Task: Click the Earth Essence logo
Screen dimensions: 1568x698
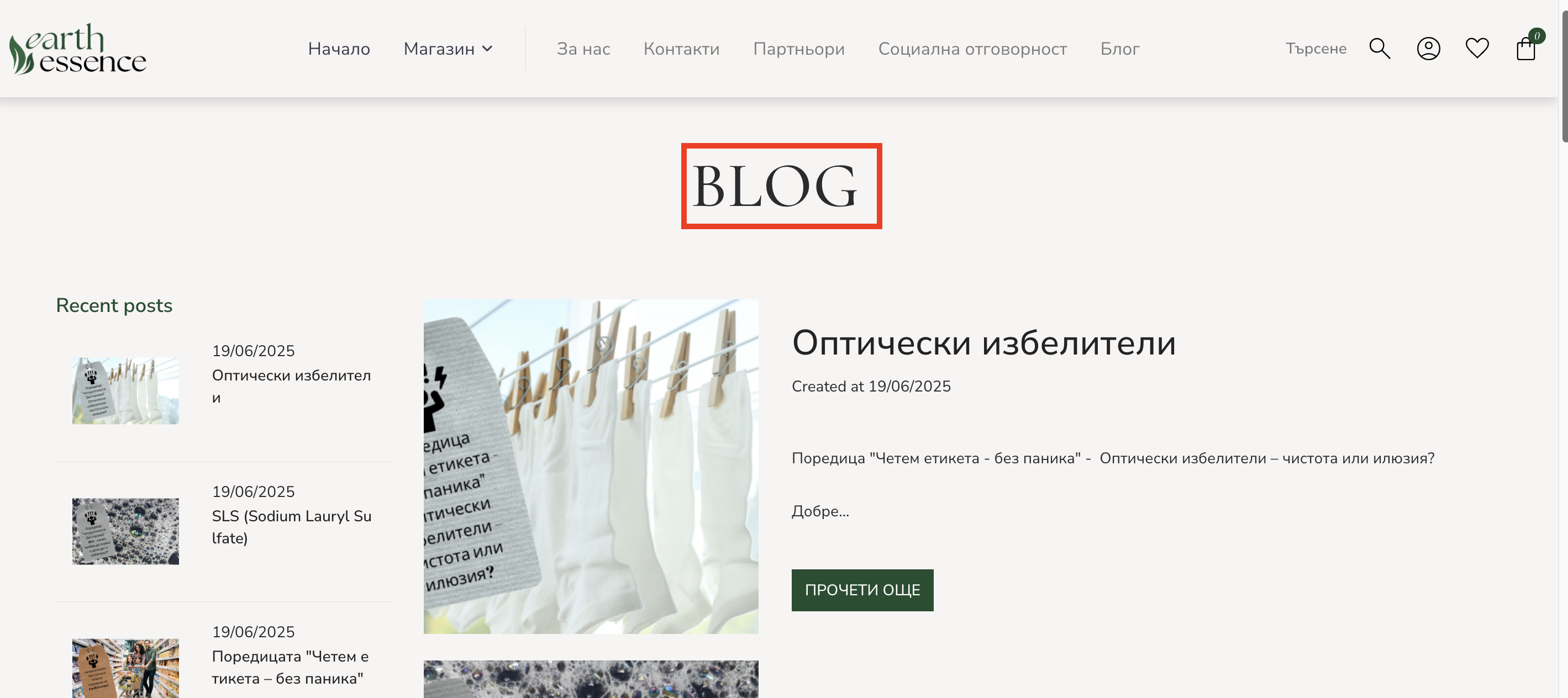Action: [78, 49]
